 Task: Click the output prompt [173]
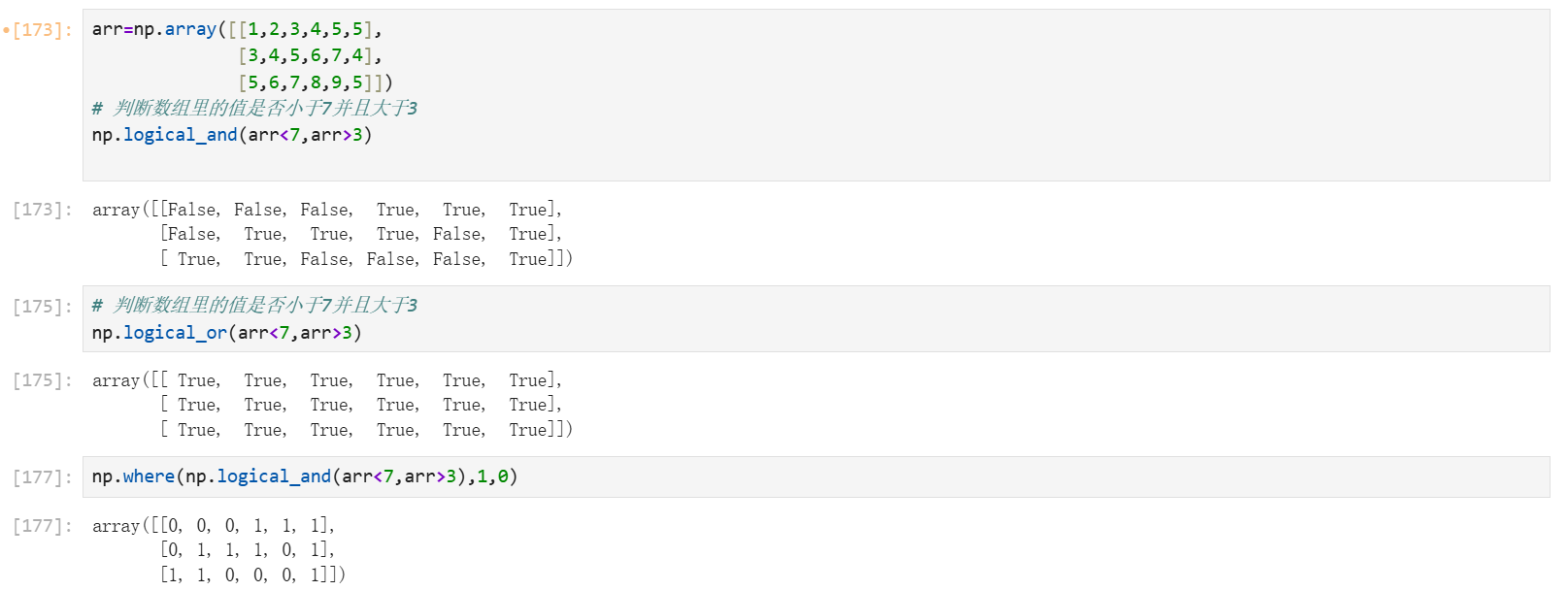[x=43, y=210]
